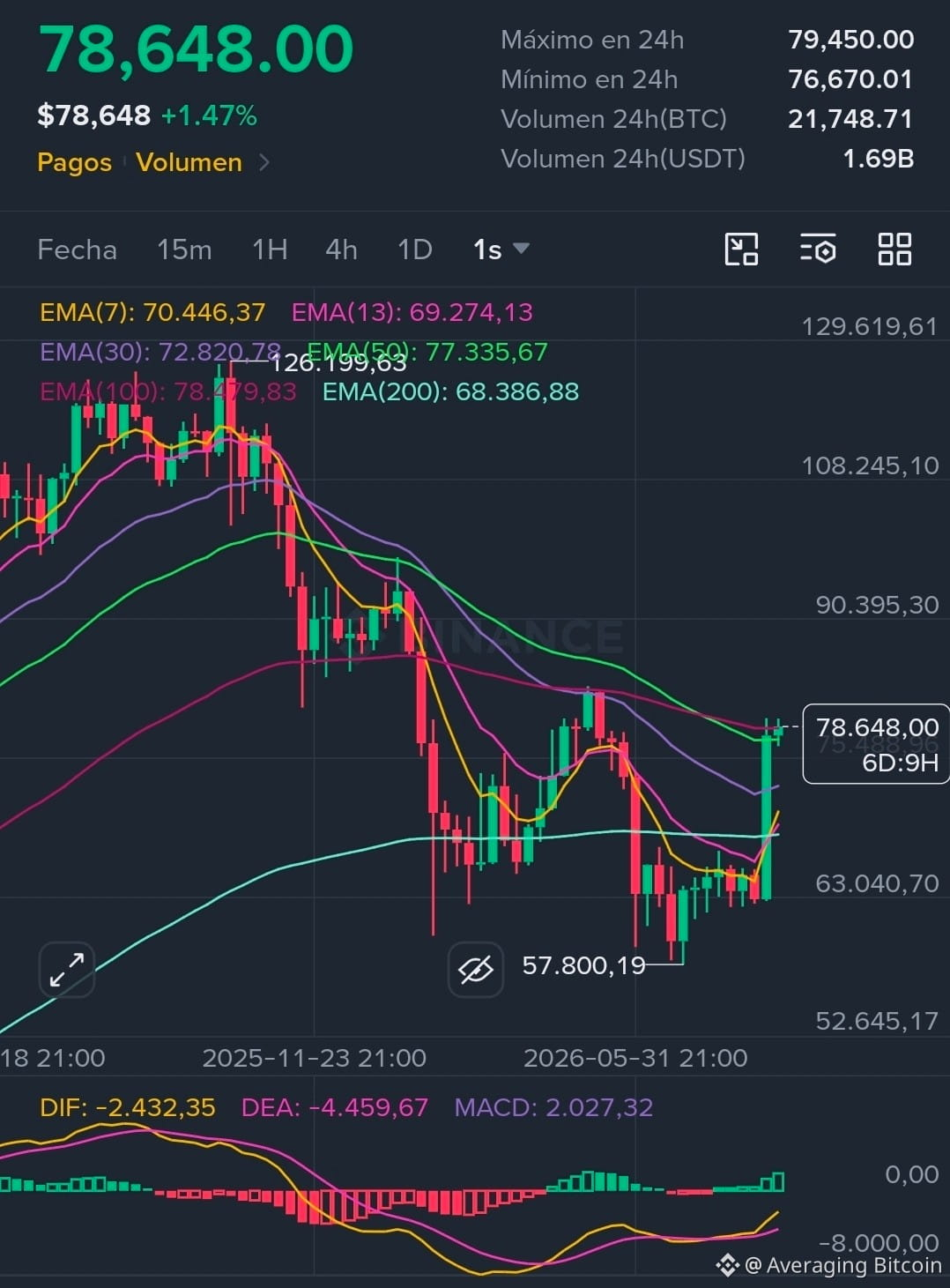Click the Averaging Bitcoin author tag
The image size is (950, 1288).
coord(829,1266)
